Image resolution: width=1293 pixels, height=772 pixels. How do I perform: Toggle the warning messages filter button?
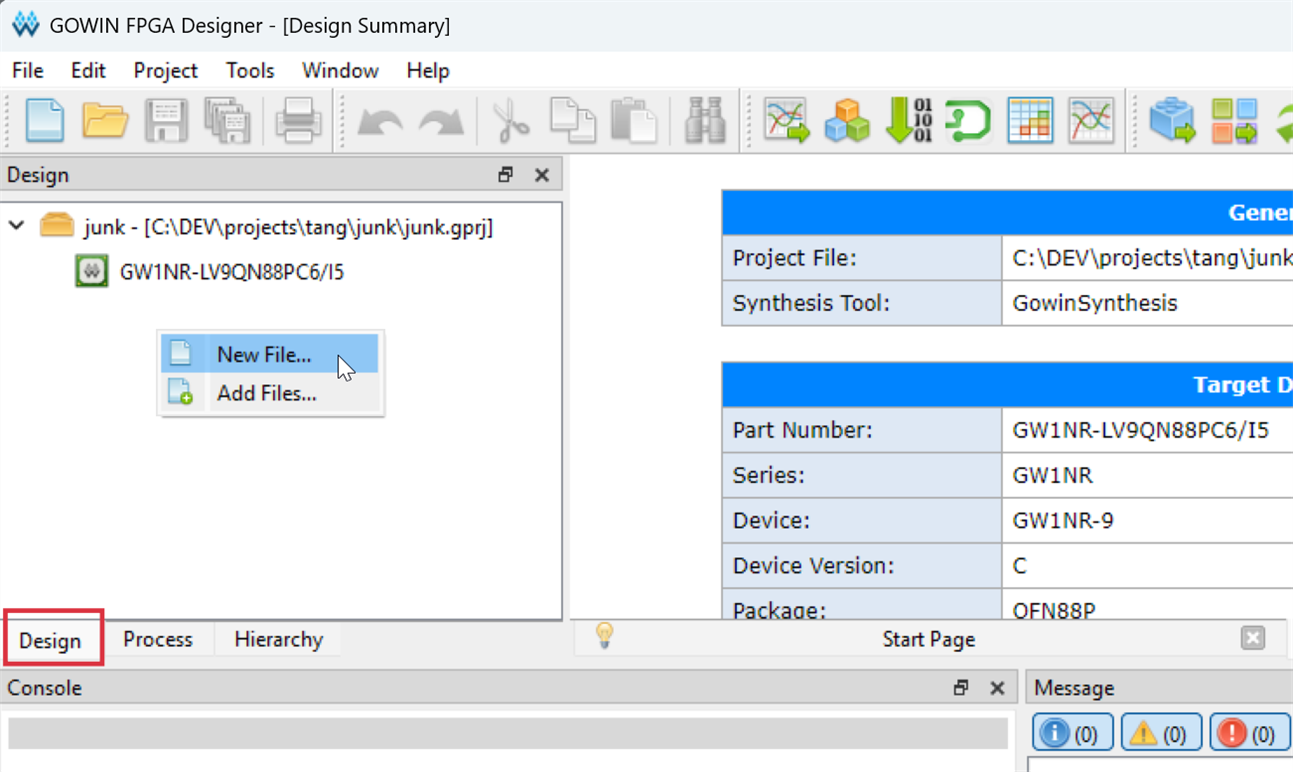(x=1161, y=734)
